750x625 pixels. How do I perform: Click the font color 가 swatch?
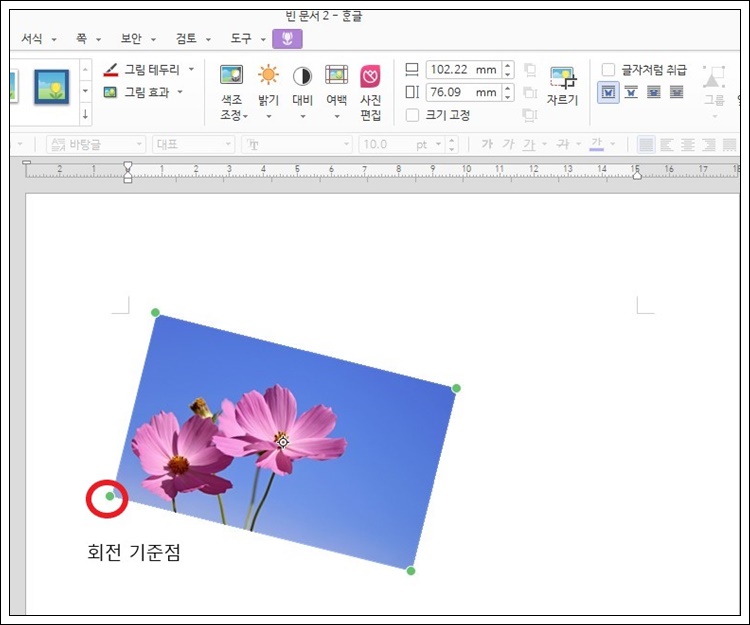[596, 144]
